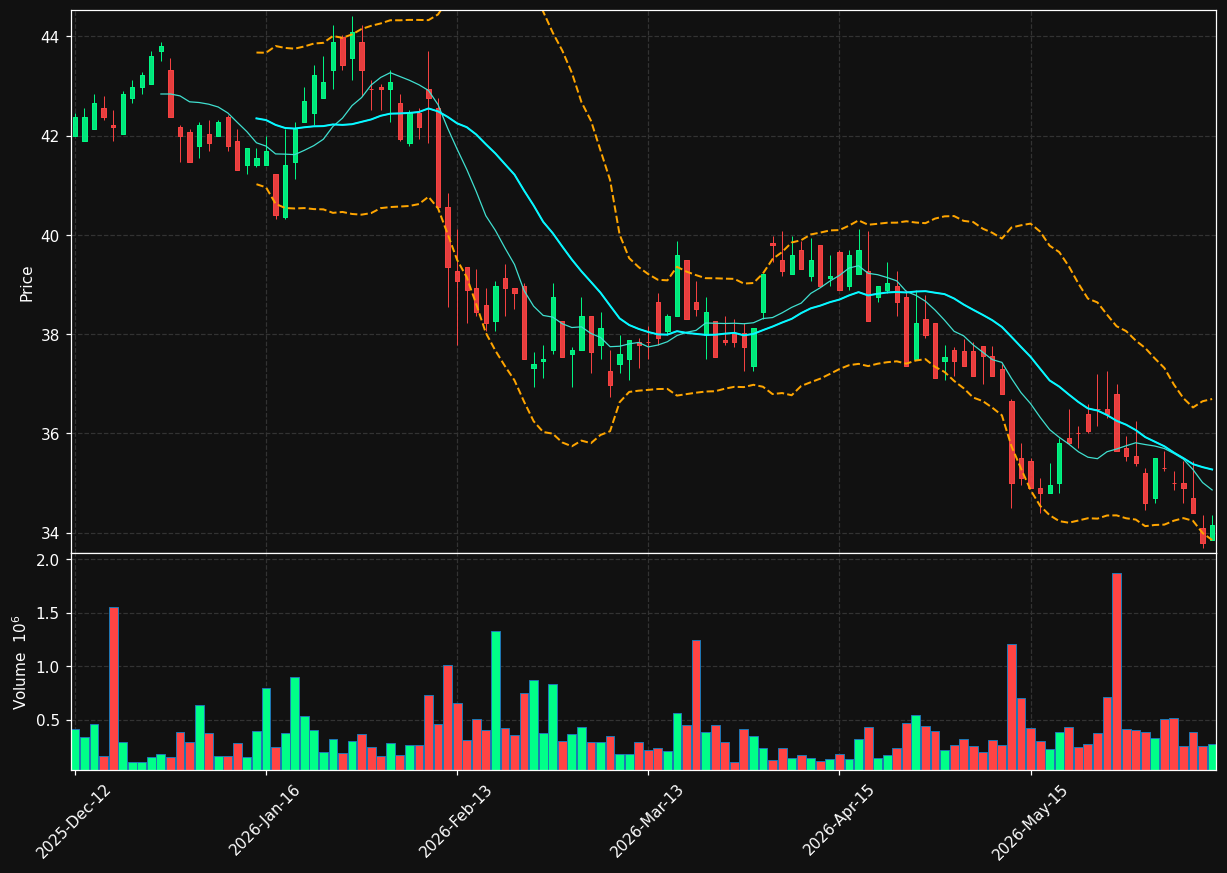The width and height of the screenshot is (1227, 873).
Task: Click the 1.0 volume tick label
Action: coord(48,667)
